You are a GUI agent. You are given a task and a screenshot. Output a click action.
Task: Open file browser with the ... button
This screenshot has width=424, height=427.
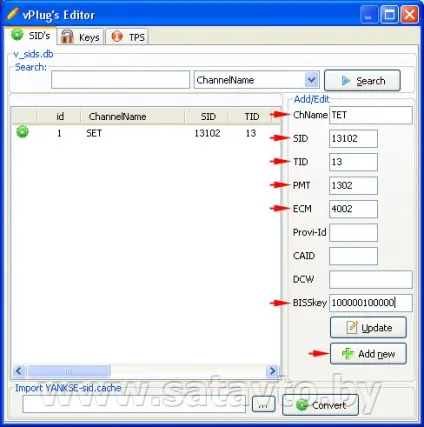coord(263,405)
